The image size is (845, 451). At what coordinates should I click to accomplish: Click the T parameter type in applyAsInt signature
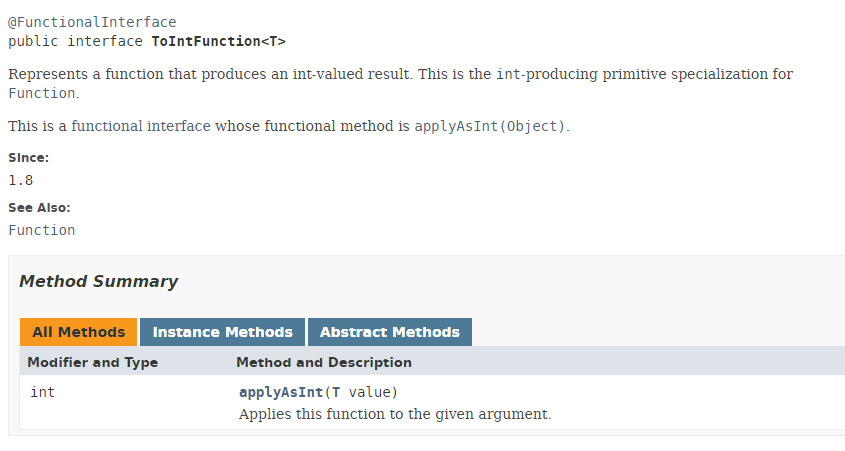click(336, 392)
